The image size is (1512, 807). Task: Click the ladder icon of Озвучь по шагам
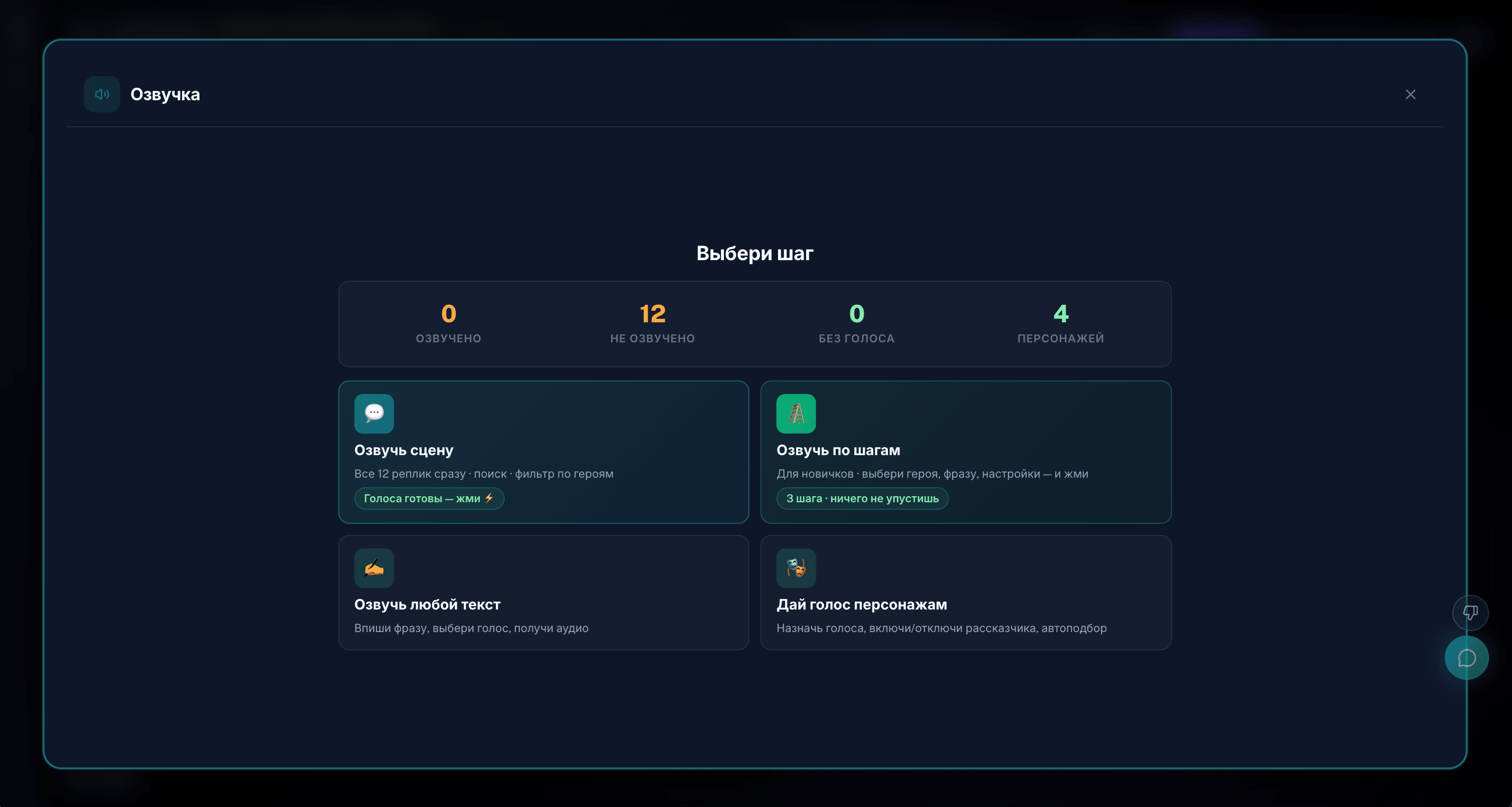click(x=796, y=414)
